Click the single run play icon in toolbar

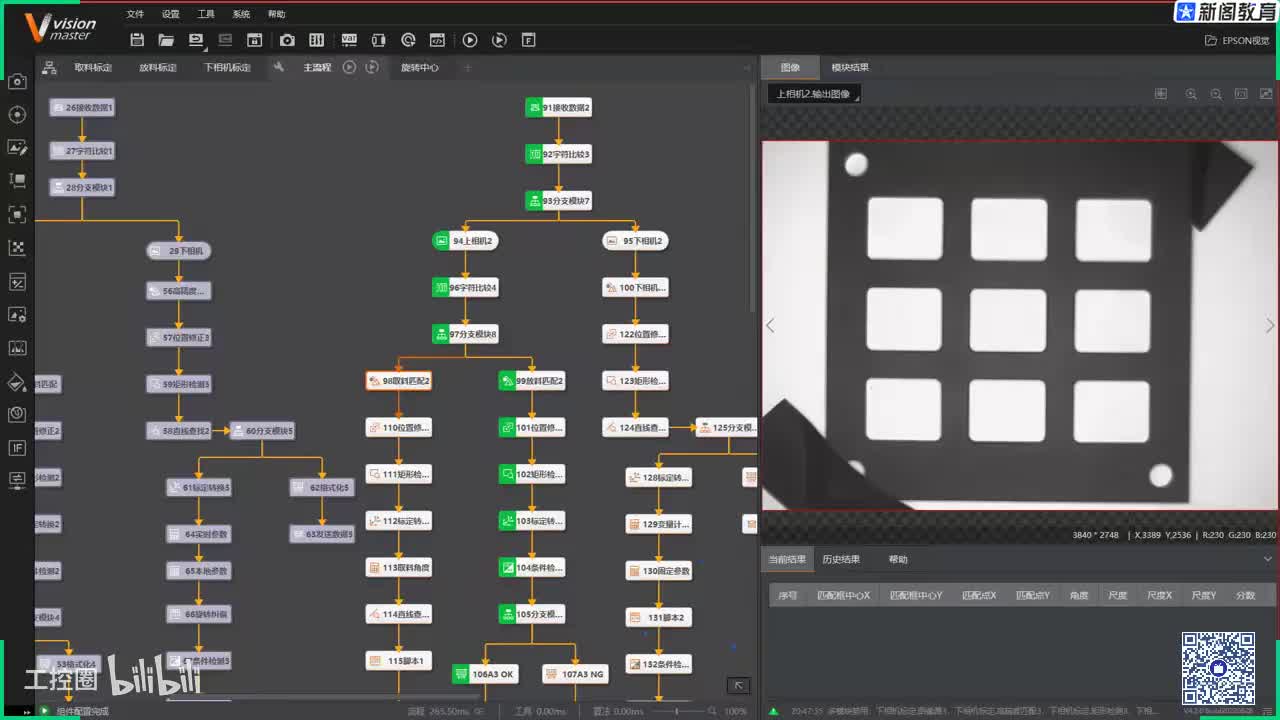(470, 40)
